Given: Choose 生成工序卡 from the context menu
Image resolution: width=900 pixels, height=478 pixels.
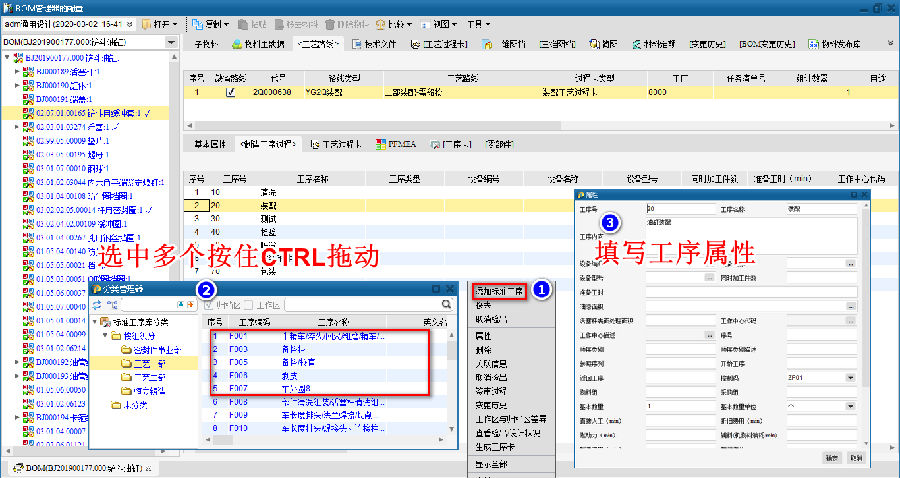Looking at the screenshot, I should pos(495,448).
